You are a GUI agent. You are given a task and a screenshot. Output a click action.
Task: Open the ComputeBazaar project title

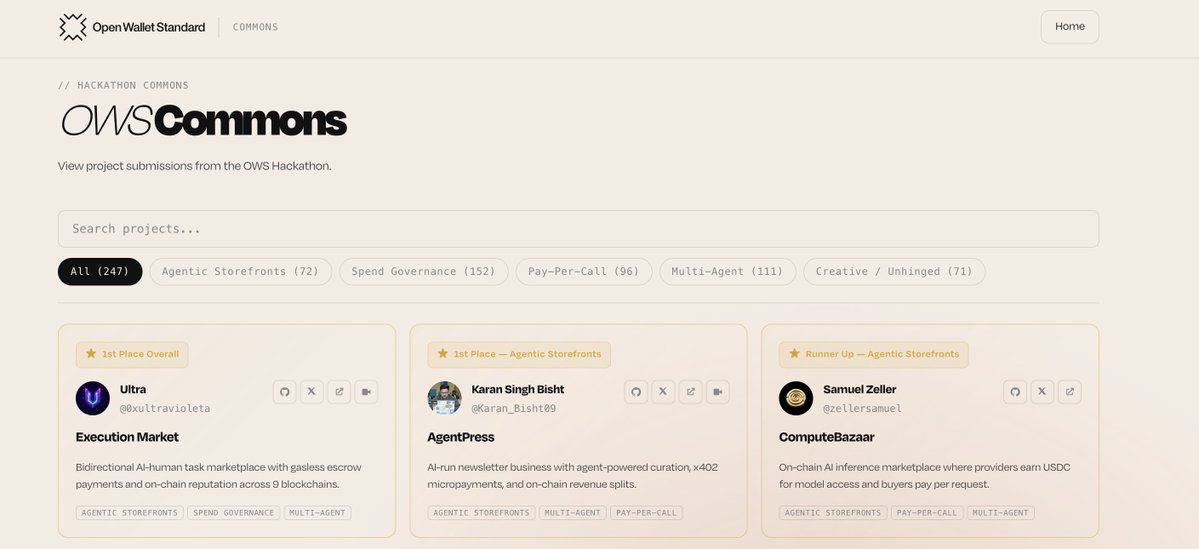pyautogui.click(x=827, y=437)
